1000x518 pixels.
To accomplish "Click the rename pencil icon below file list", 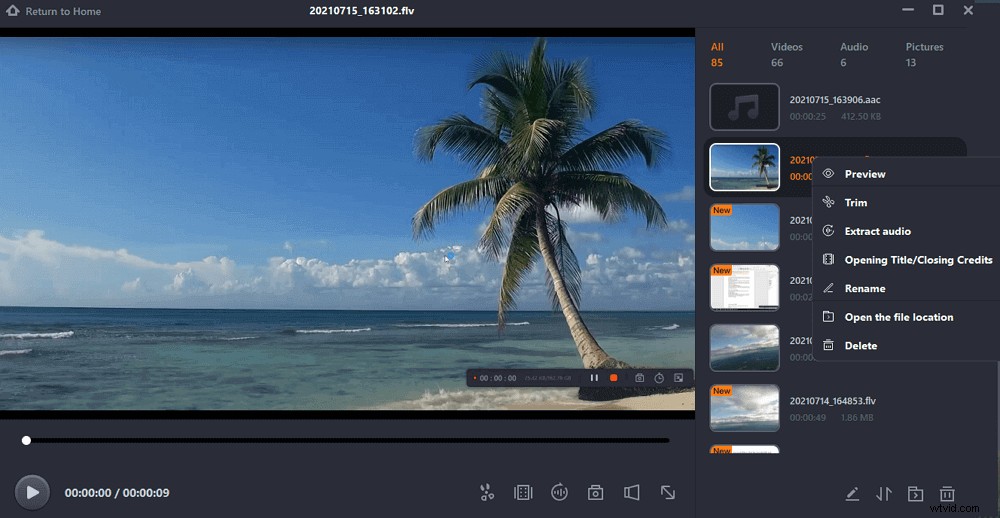I will click(x=852, y=493).
